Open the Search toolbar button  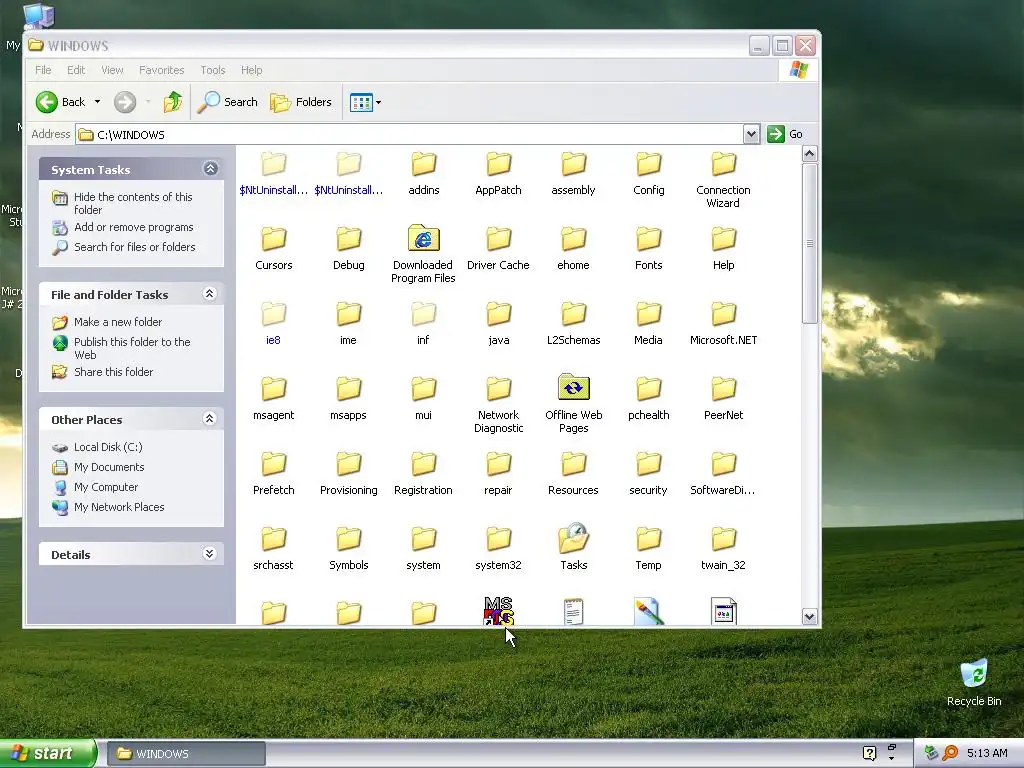coord(227,102)
